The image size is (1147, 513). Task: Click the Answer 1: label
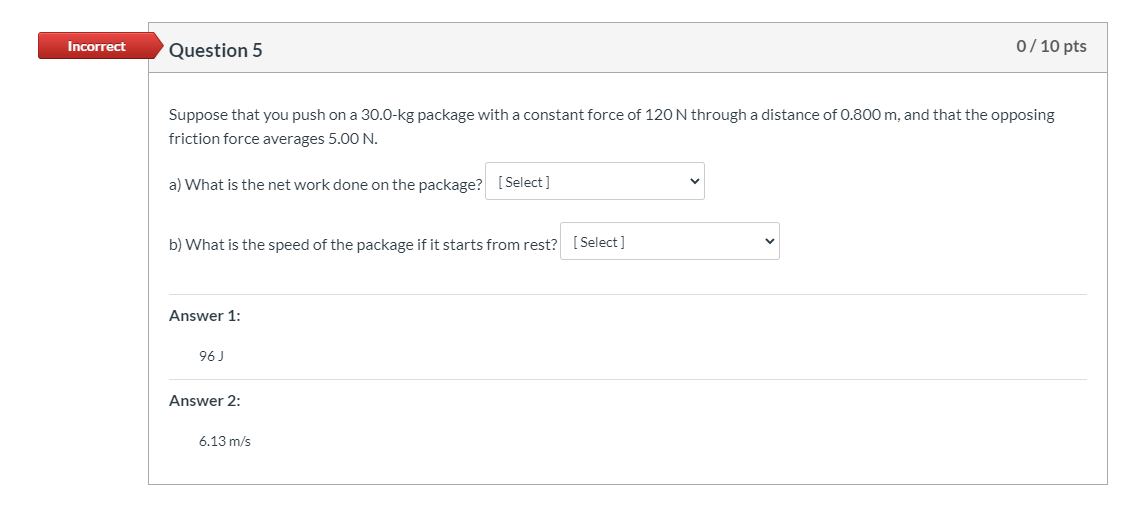(x=205, y=315)
